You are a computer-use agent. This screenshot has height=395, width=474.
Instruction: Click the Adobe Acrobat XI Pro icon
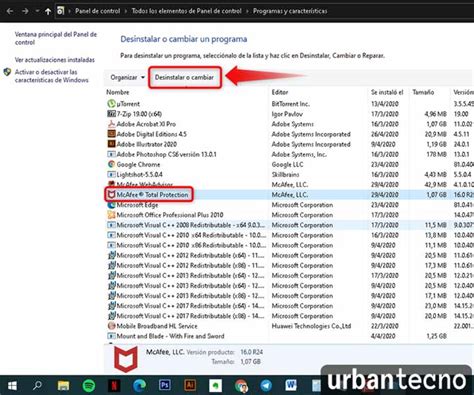pos(111,124)
